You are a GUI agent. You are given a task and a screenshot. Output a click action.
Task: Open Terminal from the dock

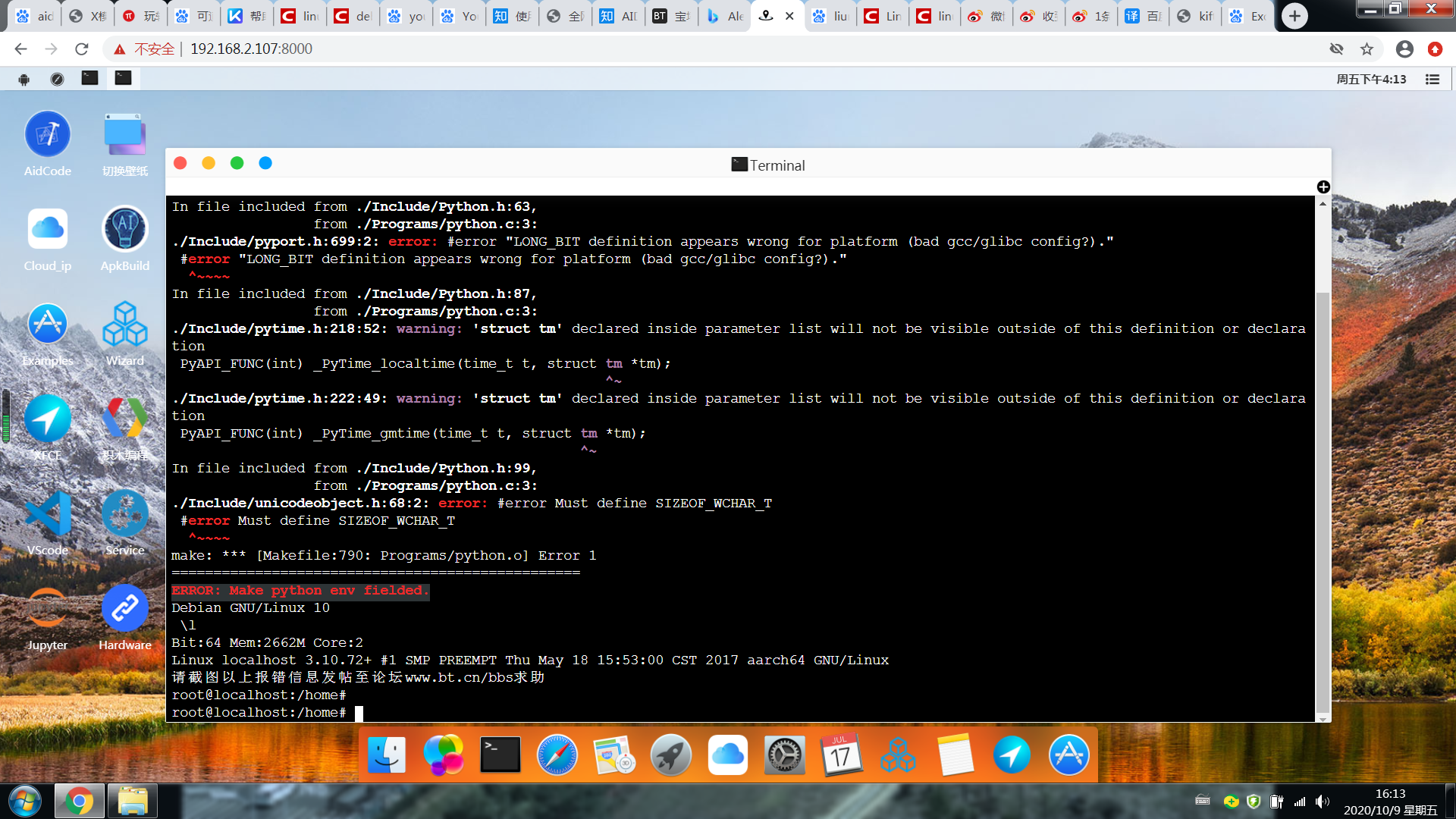500,755
